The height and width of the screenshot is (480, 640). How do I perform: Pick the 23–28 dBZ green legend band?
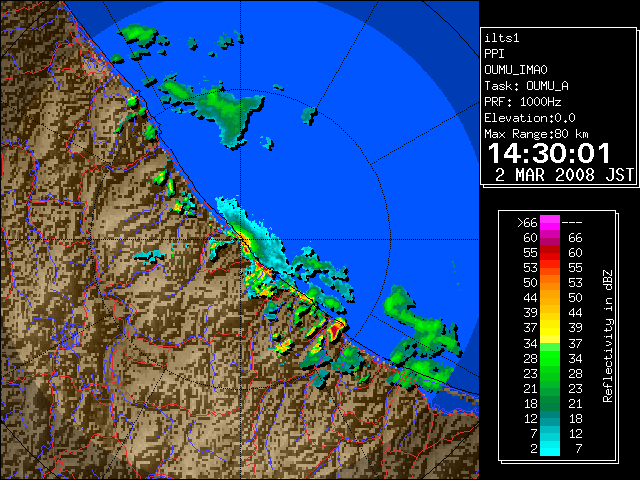pos(550,373)
